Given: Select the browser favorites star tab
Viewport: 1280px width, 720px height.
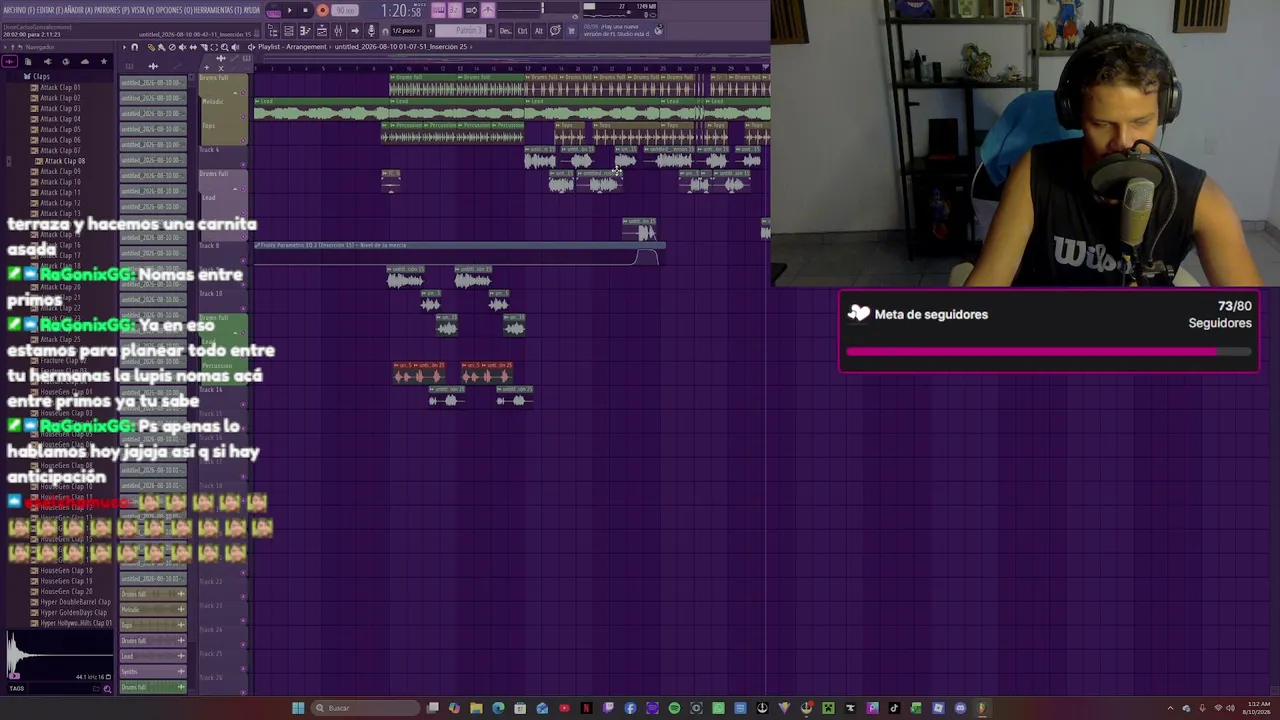Looking at the screenshot, I should click(103, 62).
